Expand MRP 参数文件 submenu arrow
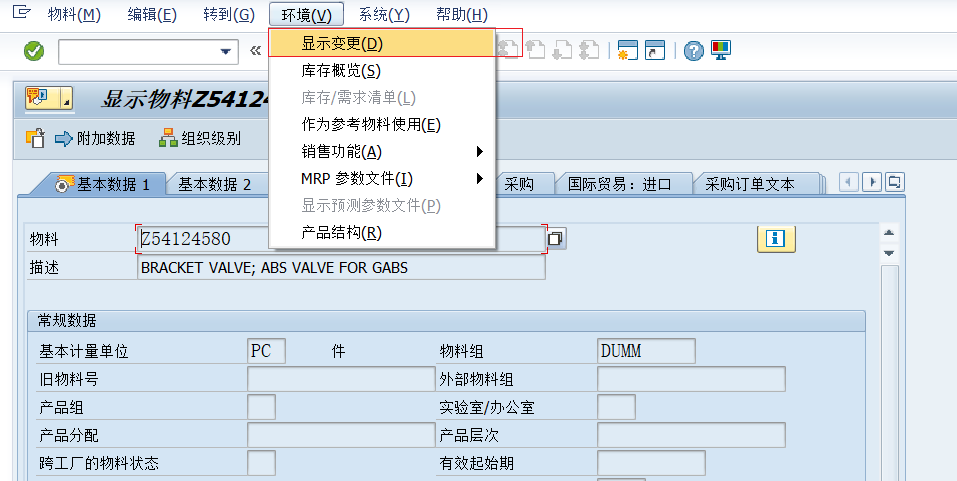The width and height of the screenshot is (957, 481). click(480, 178)
